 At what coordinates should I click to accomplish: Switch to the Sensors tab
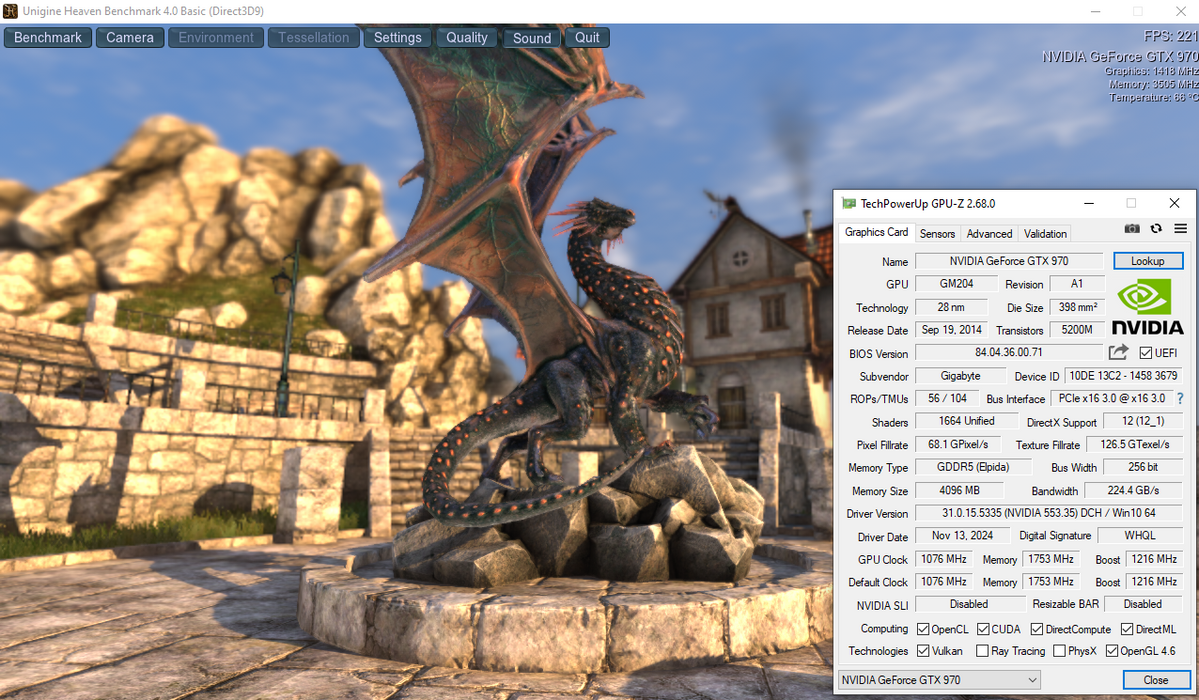click(x=937, y=233)
